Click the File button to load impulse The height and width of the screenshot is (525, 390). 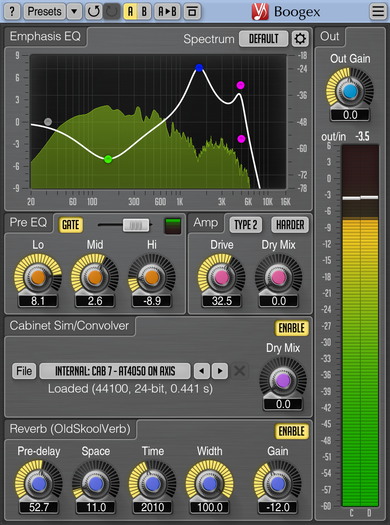tap(24, 371)
